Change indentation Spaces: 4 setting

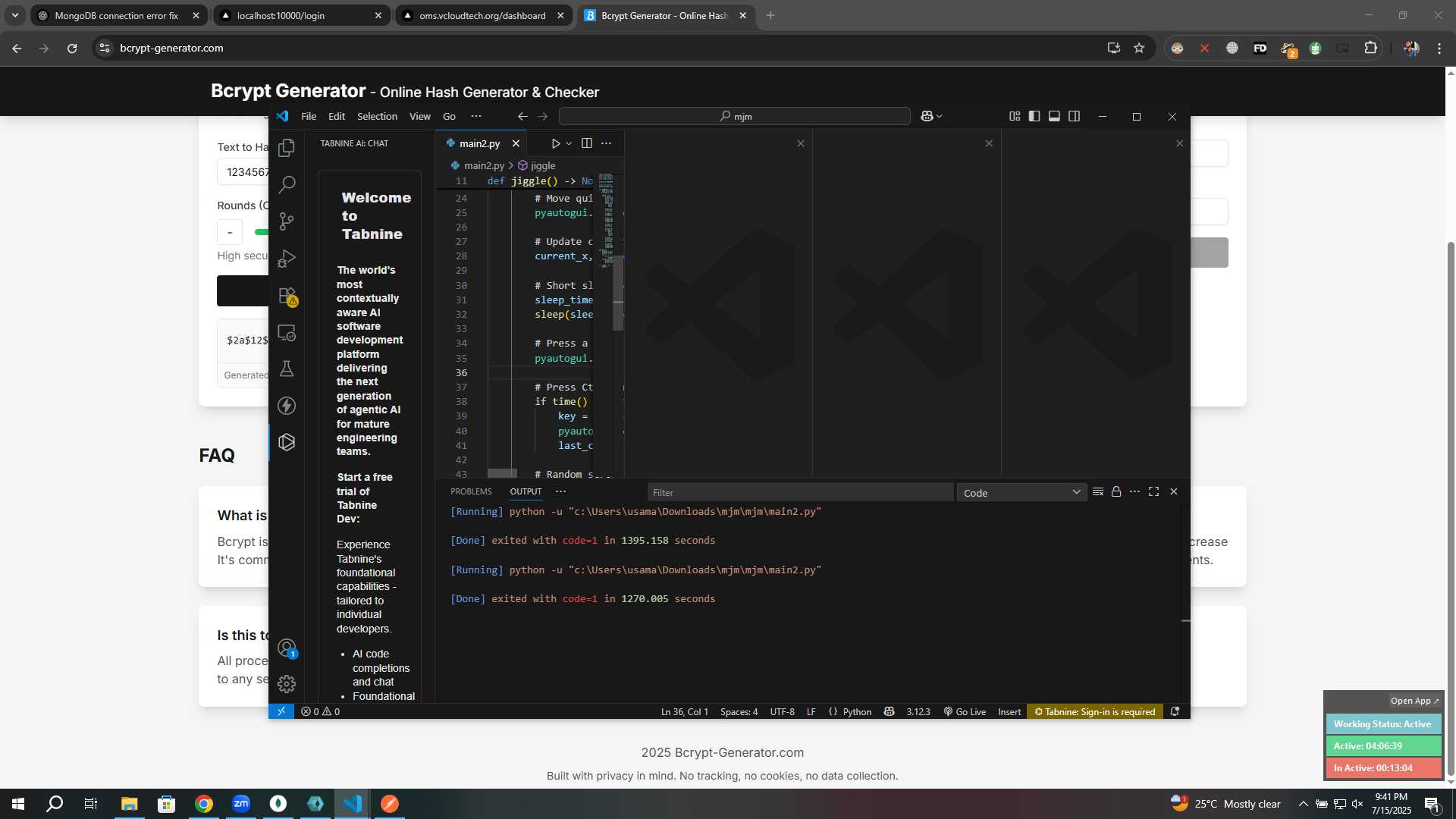(x=739, y=711)
